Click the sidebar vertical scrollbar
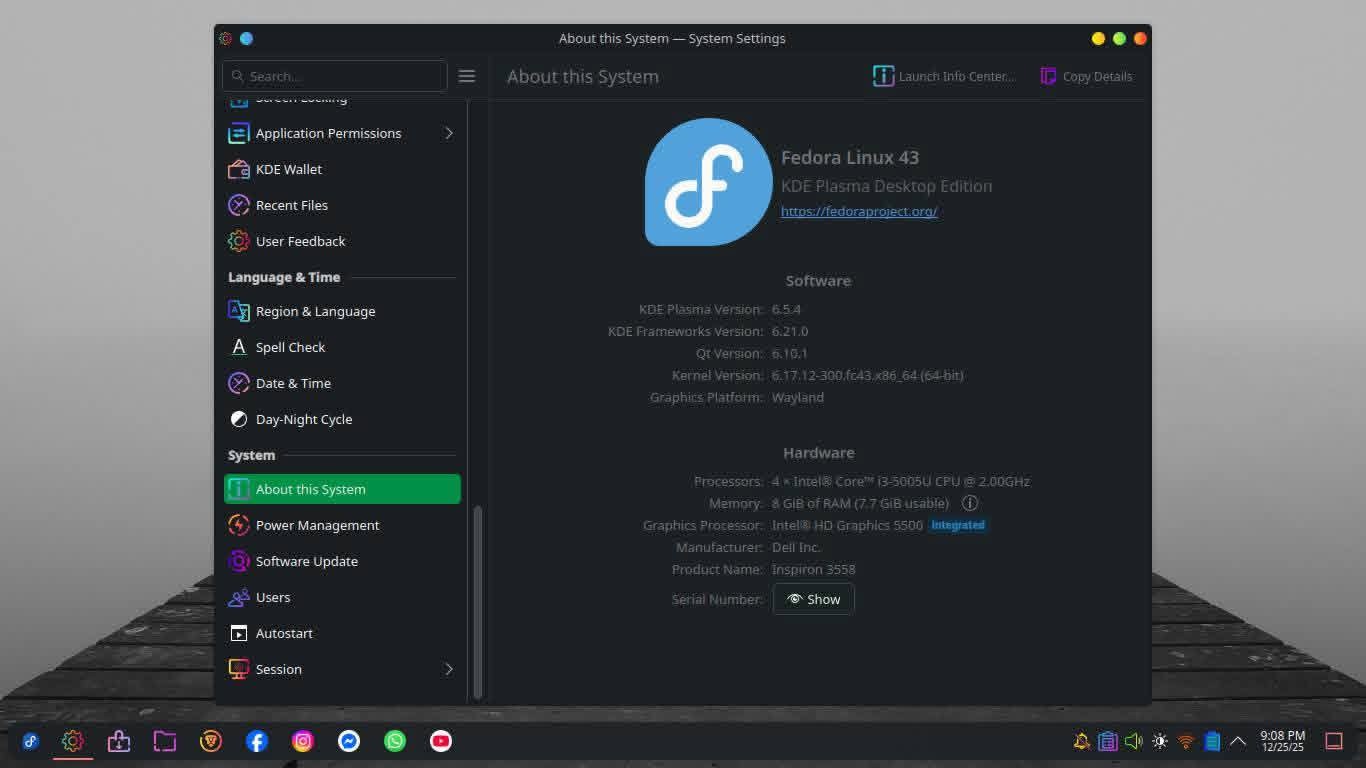Image resolution: width=1366 pixels, height=768 pixels. tap(477, 602)
